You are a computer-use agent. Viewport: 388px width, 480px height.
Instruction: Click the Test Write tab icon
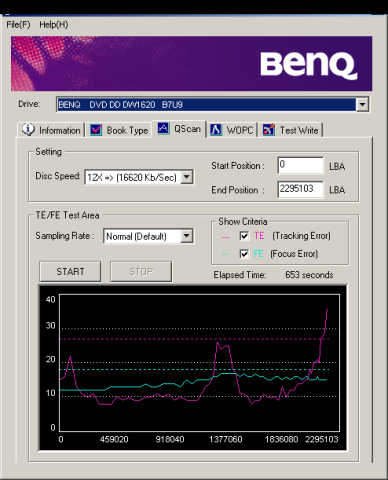(x=269, y=130)
